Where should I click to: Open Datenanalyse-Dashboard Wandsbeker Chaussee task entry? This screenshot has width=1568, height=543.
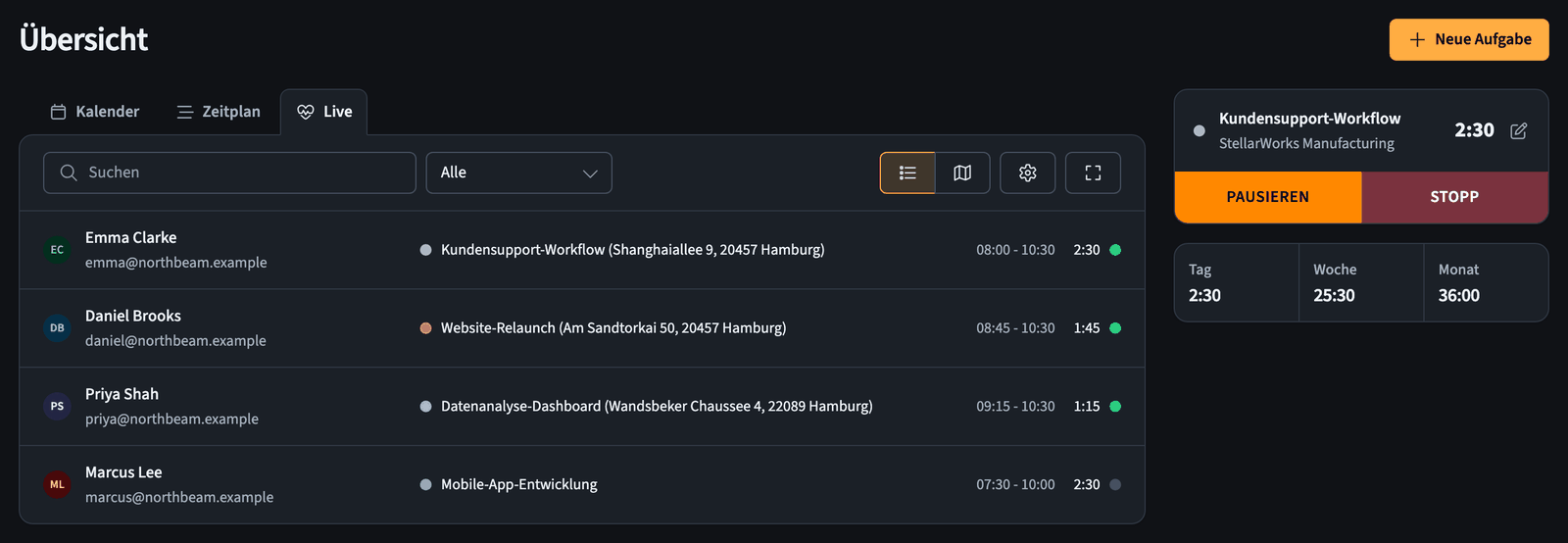(x=657, y=406)
